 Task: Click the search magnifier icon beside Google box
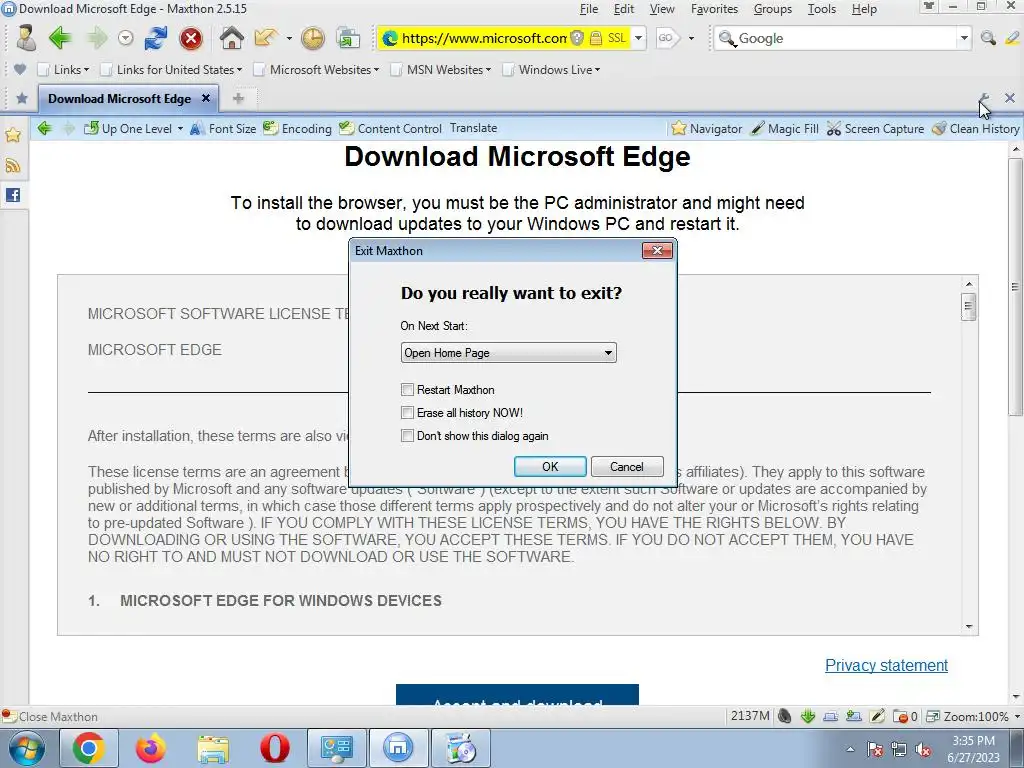pos(988,38)
